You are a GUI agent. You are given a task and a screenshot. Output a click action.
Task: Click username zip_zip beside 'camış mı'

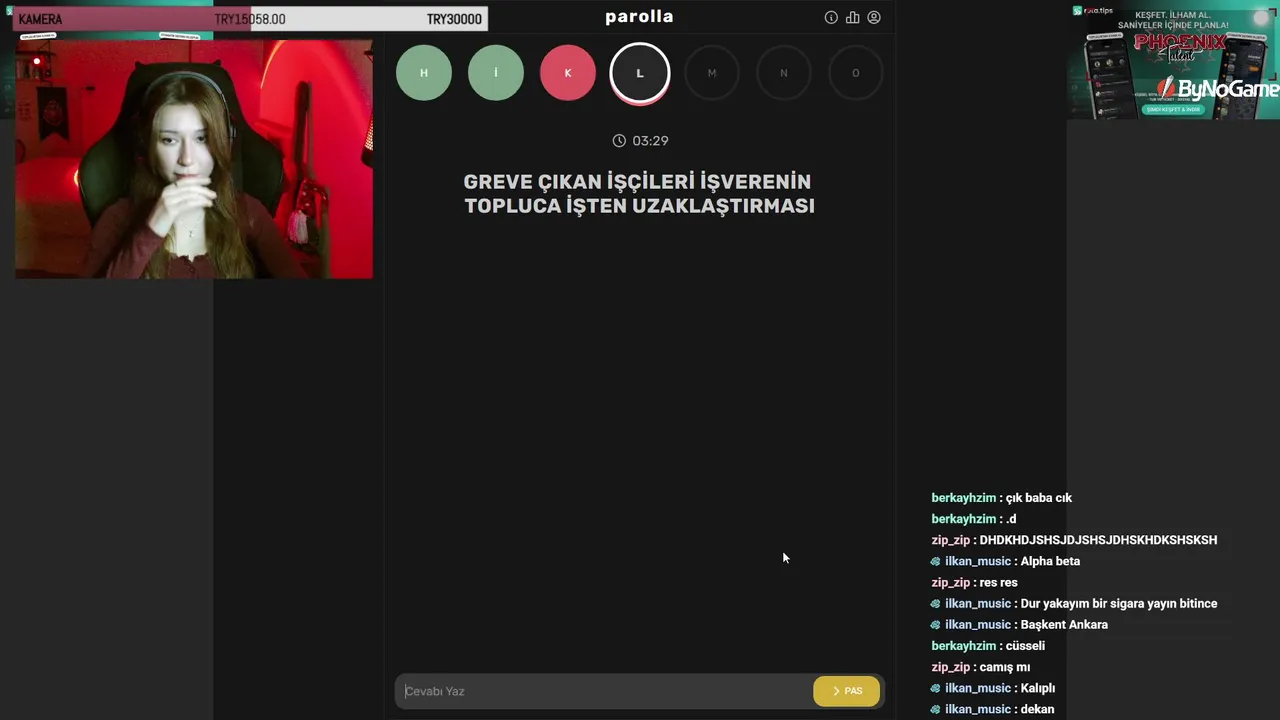[951, 667]
